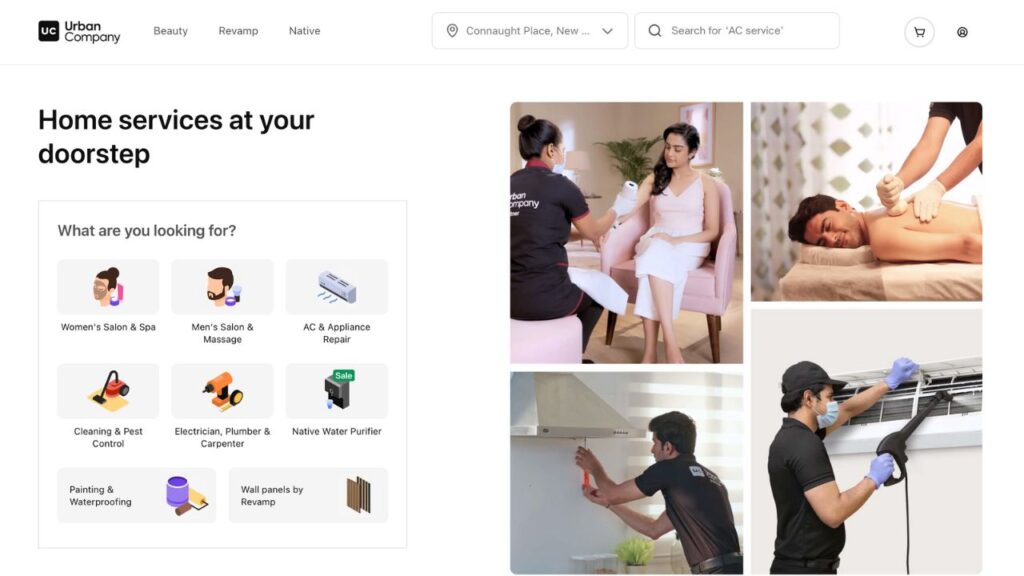
Task: Open the Revamp menu item
Action: [238, 31]
